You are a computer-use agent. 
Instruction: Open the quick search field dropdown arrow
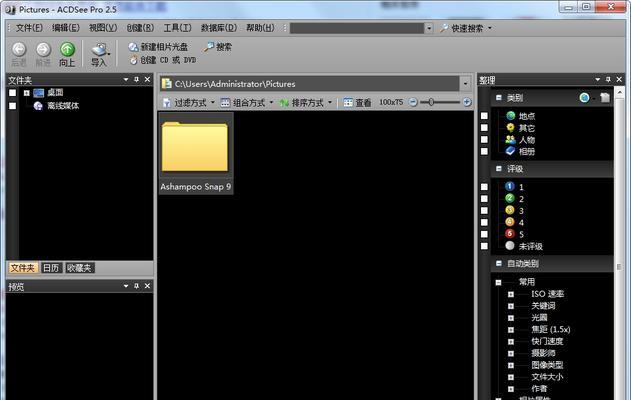click(429, 28)
